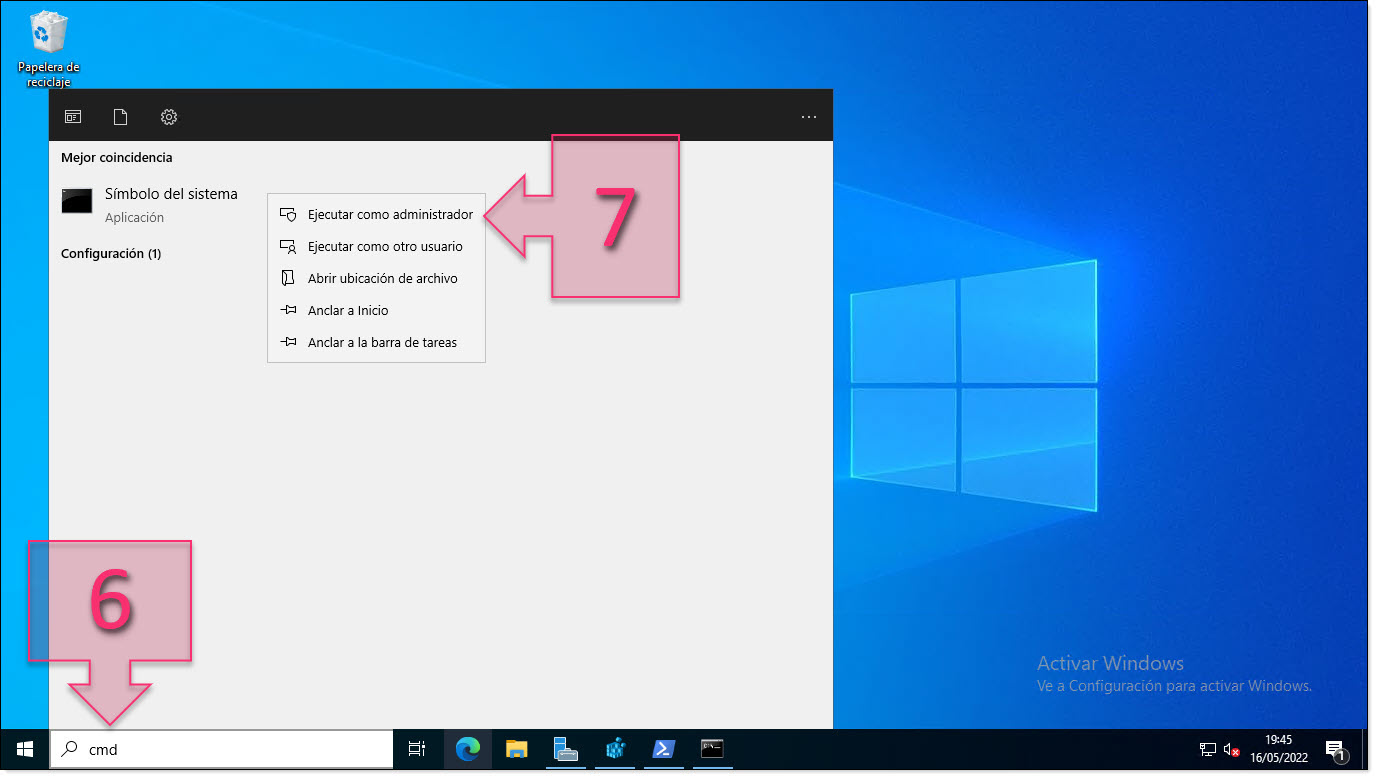Click Ve a Configuración para activar Windows
The width and height of the screenshot is (1376, 778).
tap(1174, 685)
